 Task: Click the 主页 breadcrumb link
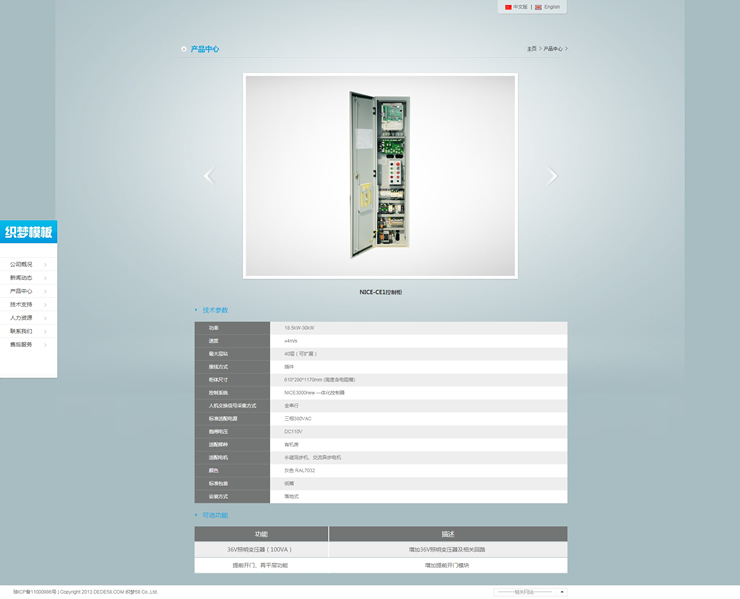(x=532, y=48)
